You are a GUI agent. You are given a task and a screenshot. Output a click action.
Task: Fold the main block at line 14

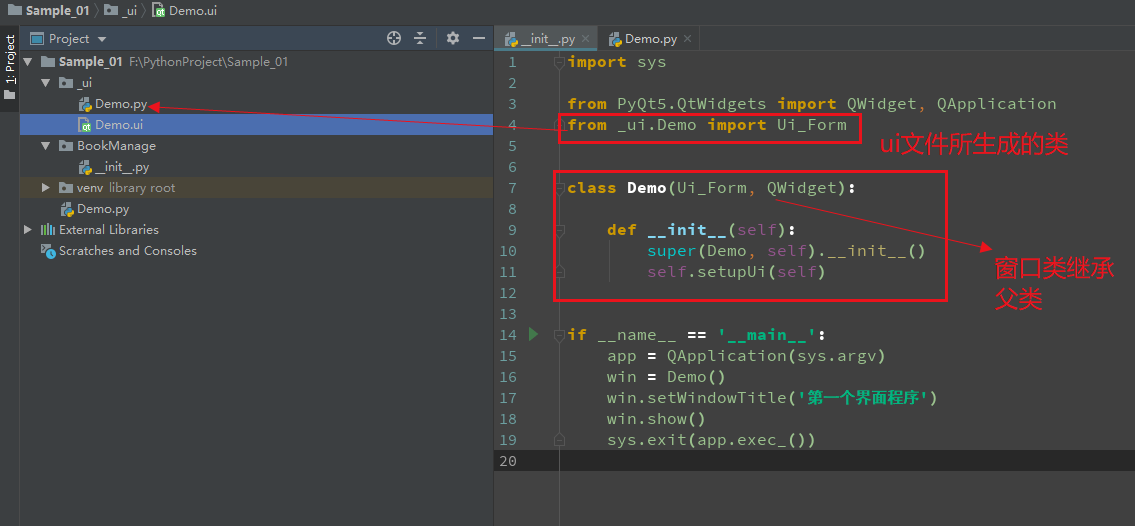pos(559,335)
